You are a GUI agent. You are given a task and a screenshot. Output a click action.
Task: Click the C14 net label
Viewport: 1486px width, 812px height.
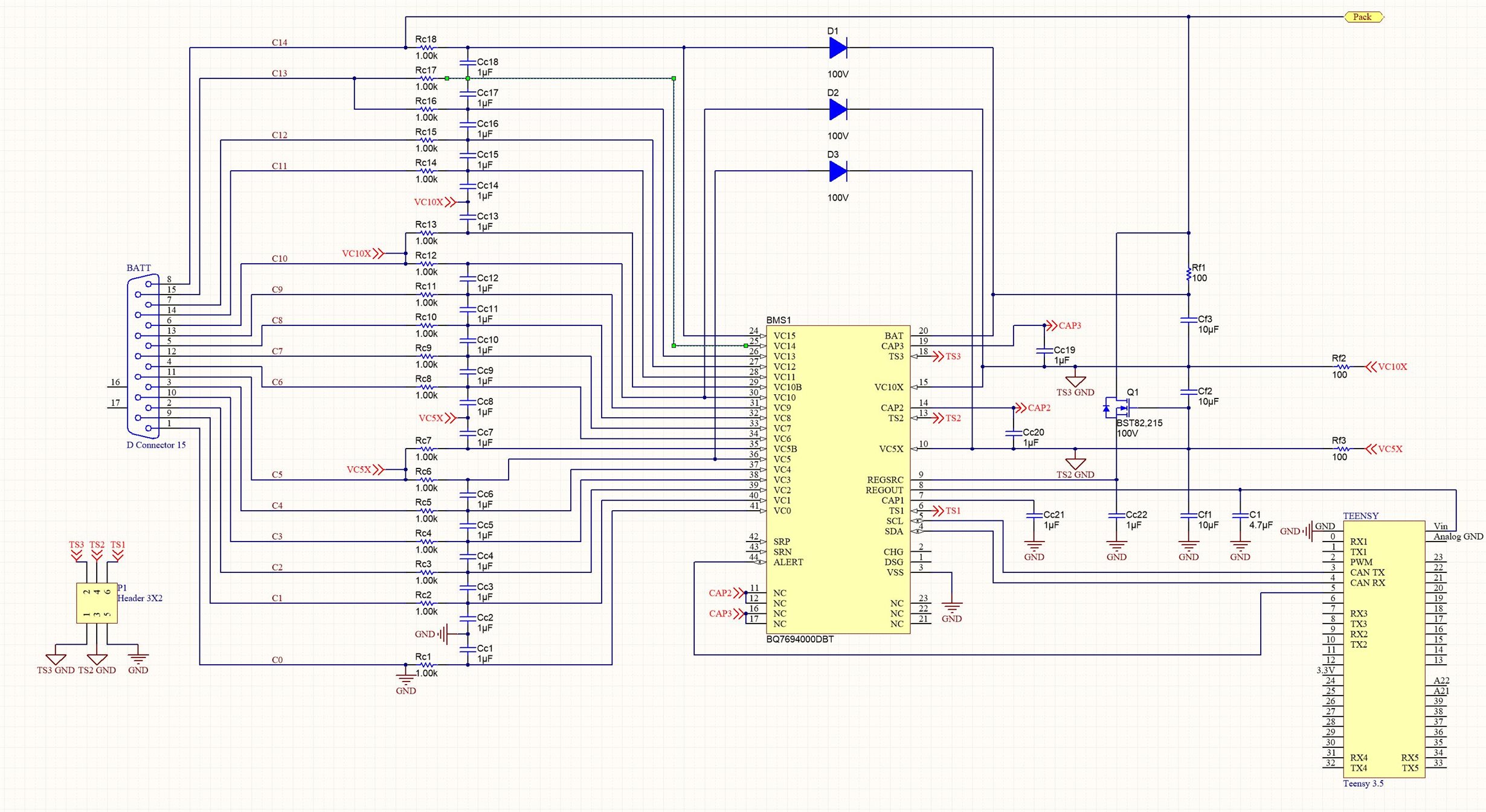[x=279, y=42]
